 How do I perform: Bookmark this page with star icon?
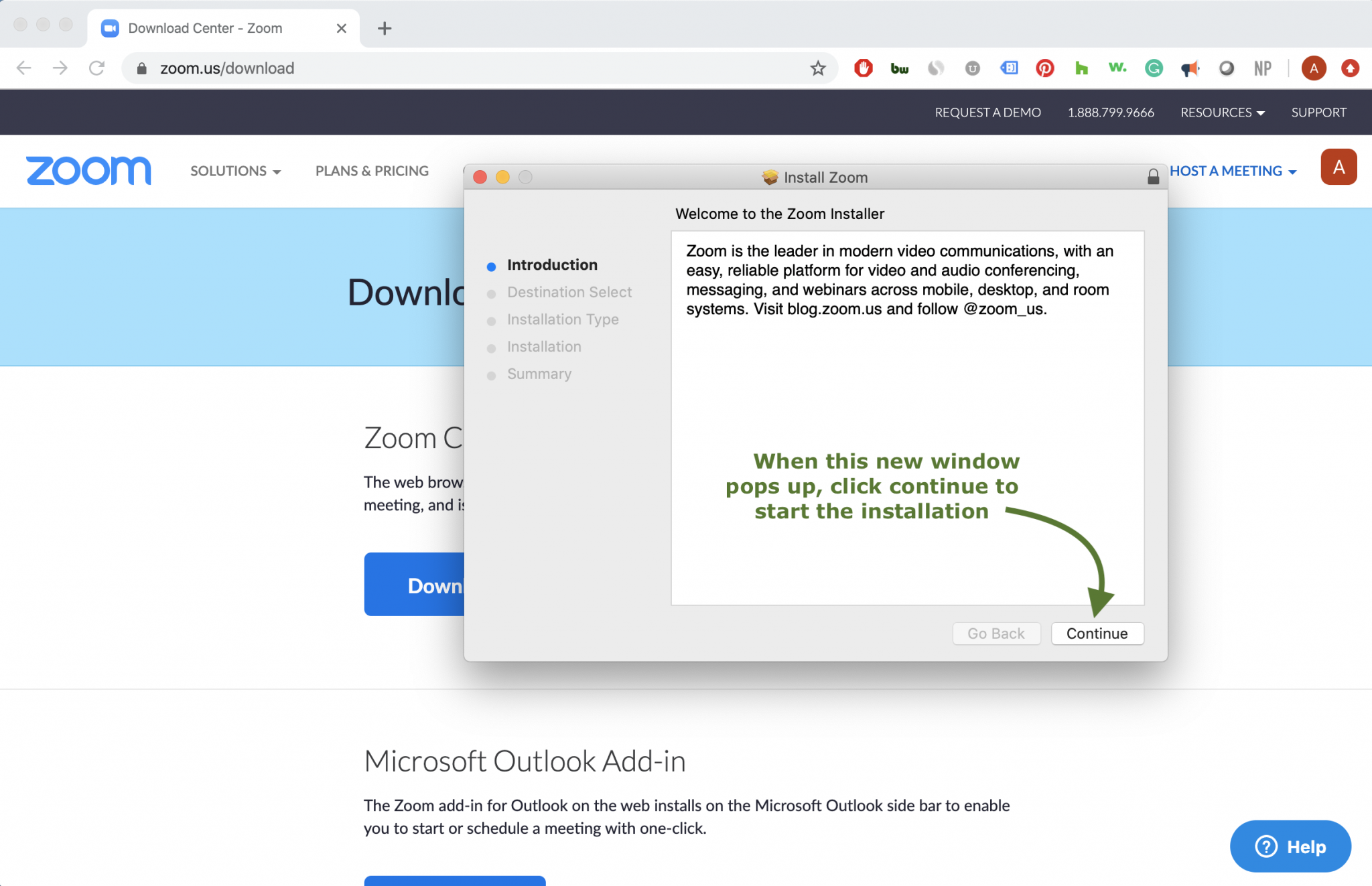tap(817, 68)
